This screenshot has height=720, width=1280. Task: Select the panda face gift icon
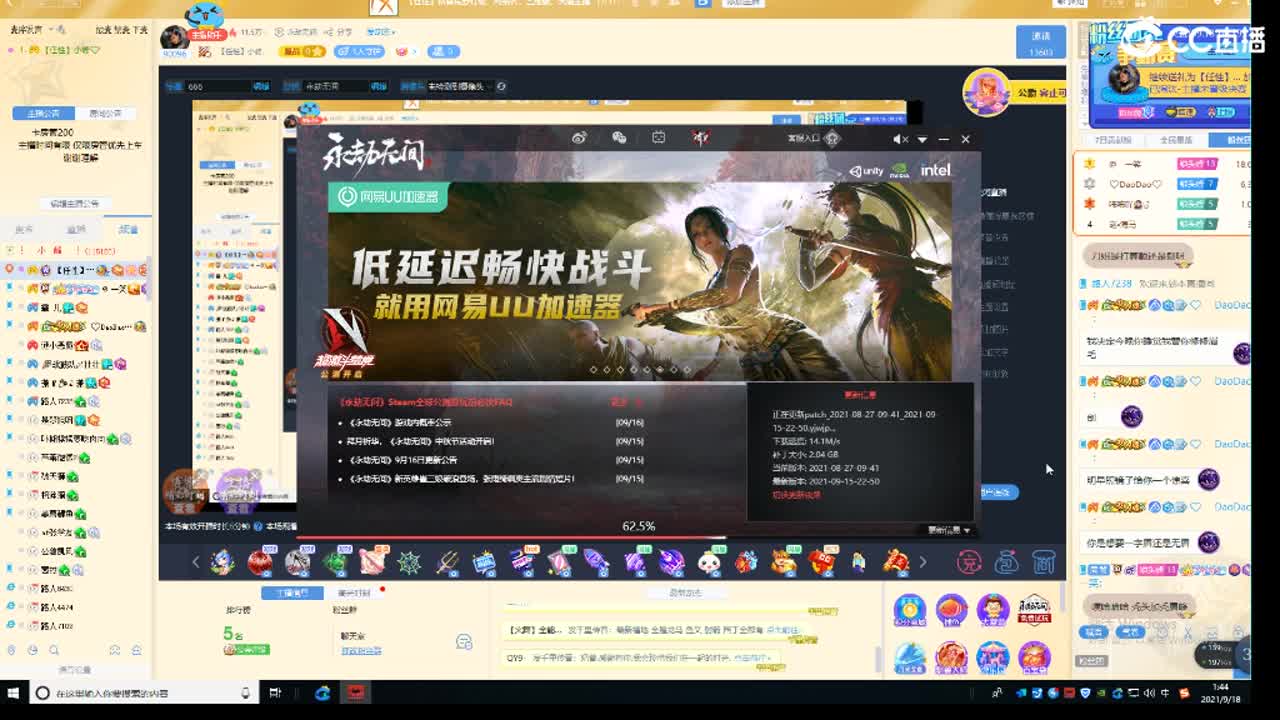709,563
